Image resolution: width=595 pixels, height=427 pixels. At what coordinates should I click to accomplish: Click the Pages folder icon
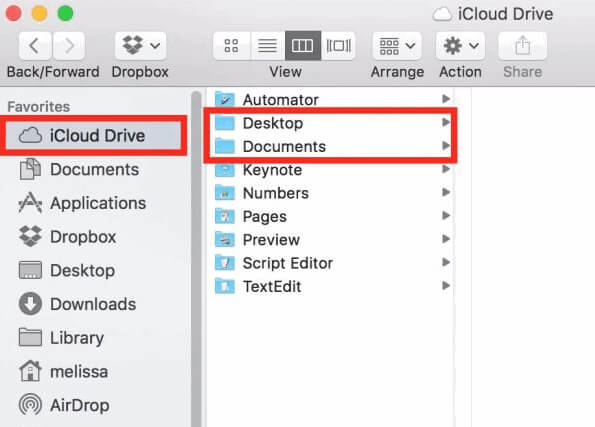coord(225,216)
